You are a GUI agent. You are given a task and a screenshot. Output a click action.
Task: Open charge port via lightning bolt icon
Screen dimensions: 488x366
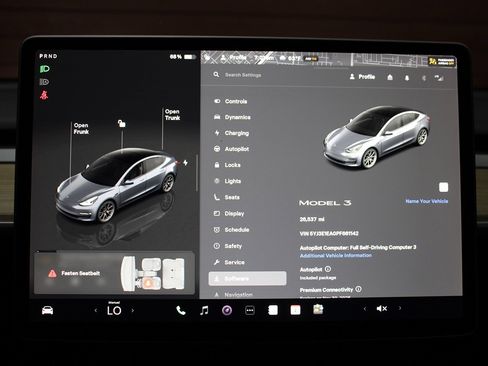(x=185, y=163)
